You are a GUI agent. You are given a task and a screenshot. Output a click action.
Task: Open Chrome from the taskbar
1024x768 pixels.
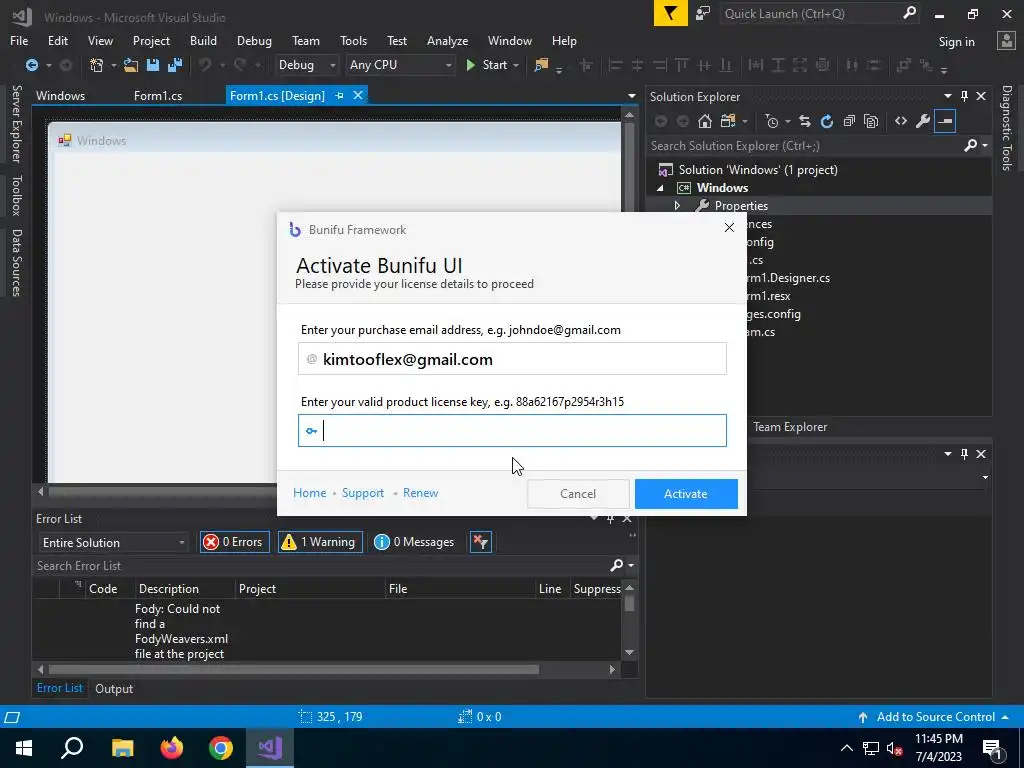pyautogui.click(x=221, y=748)
